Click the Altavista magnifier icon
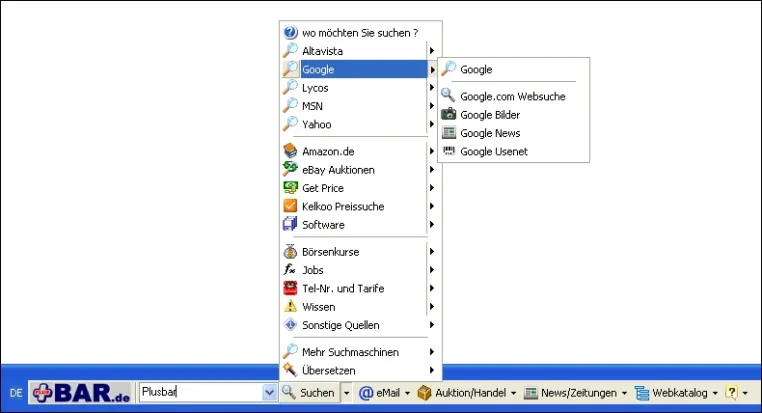The height and width of the screenshot is (413, 762). click(290, 50)
